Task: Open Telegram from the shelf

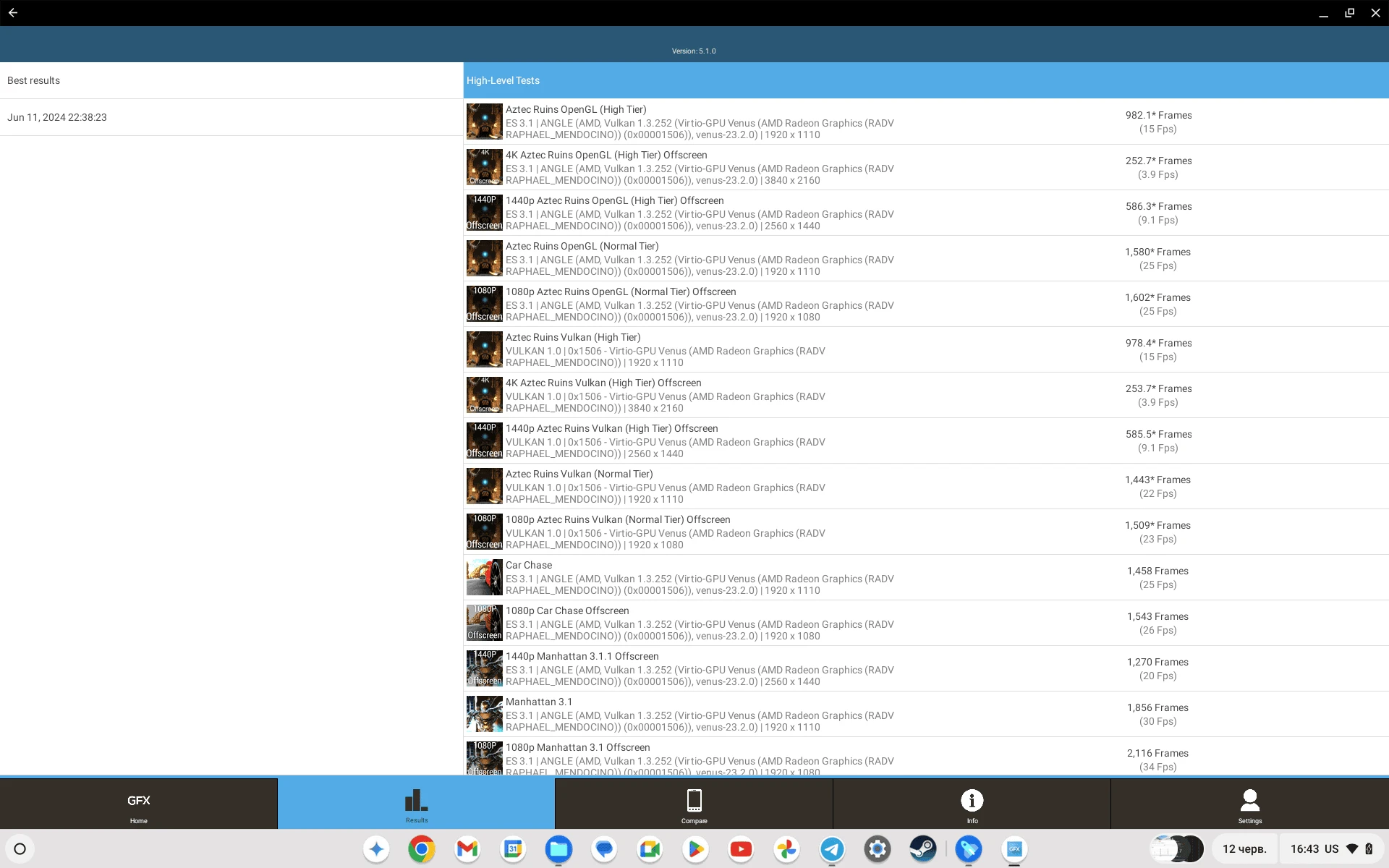Action: 832,849
